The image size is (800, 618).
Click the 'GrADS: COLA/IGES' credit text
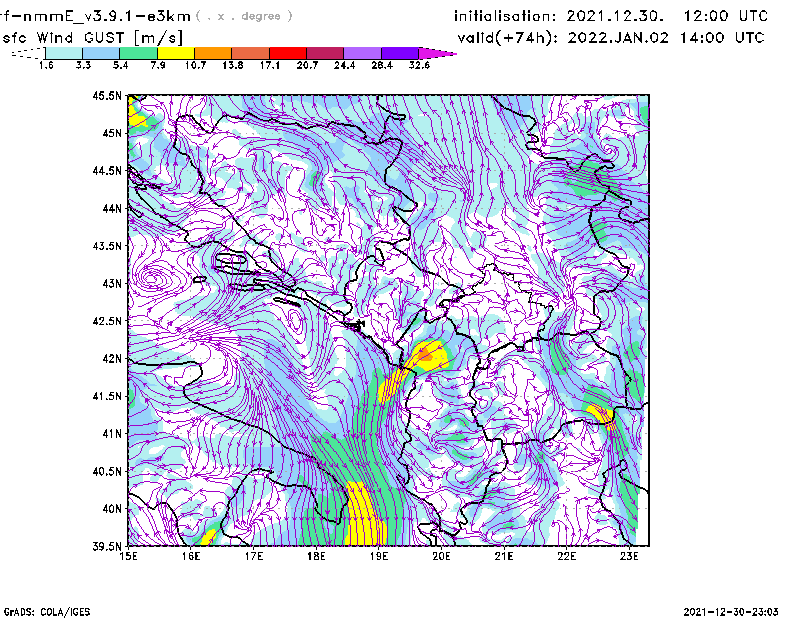pos(47,612)
